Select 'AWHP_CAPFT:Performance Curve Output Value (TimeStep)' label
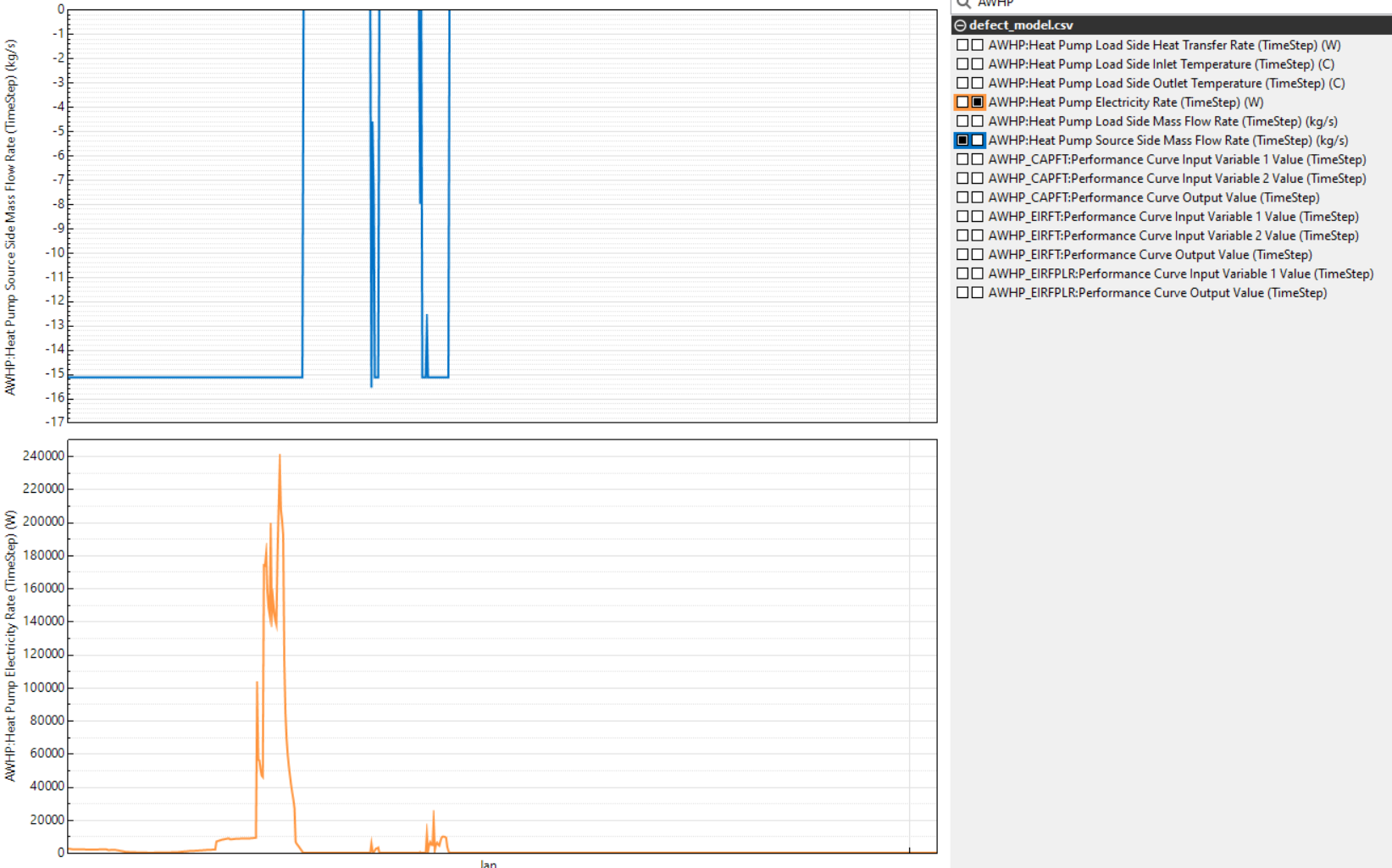The image size is (1392, 868). pos(1154,197)
